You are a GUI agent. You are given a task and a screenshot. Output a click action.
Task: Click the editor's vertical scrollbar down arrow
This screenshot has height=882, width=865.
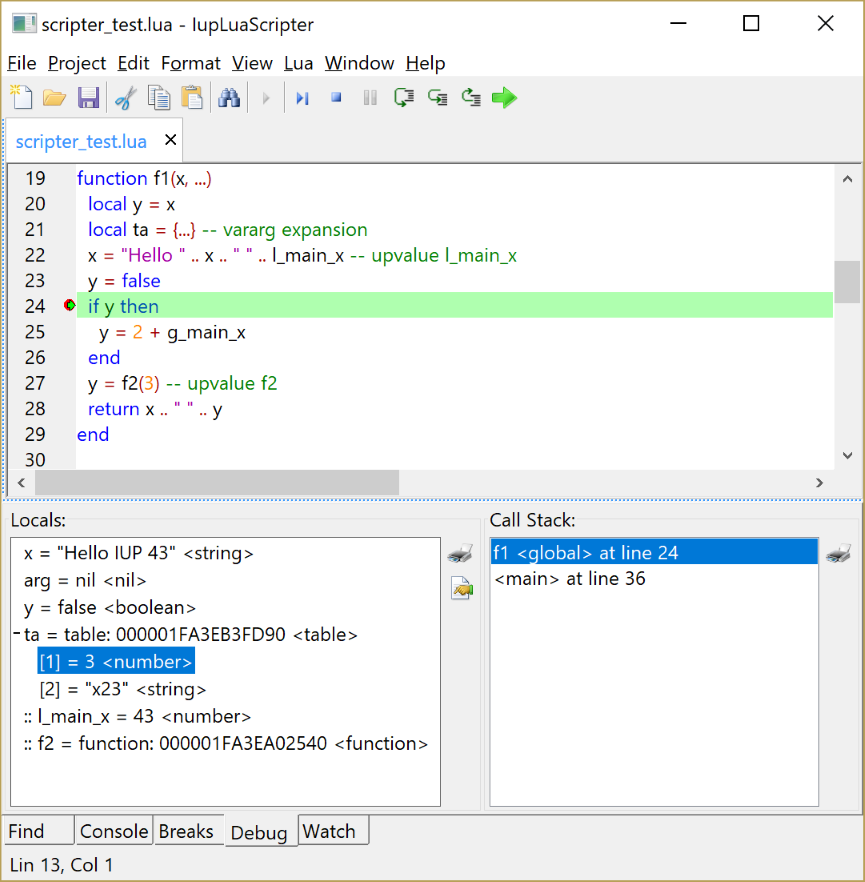click(x=847, y=453)
